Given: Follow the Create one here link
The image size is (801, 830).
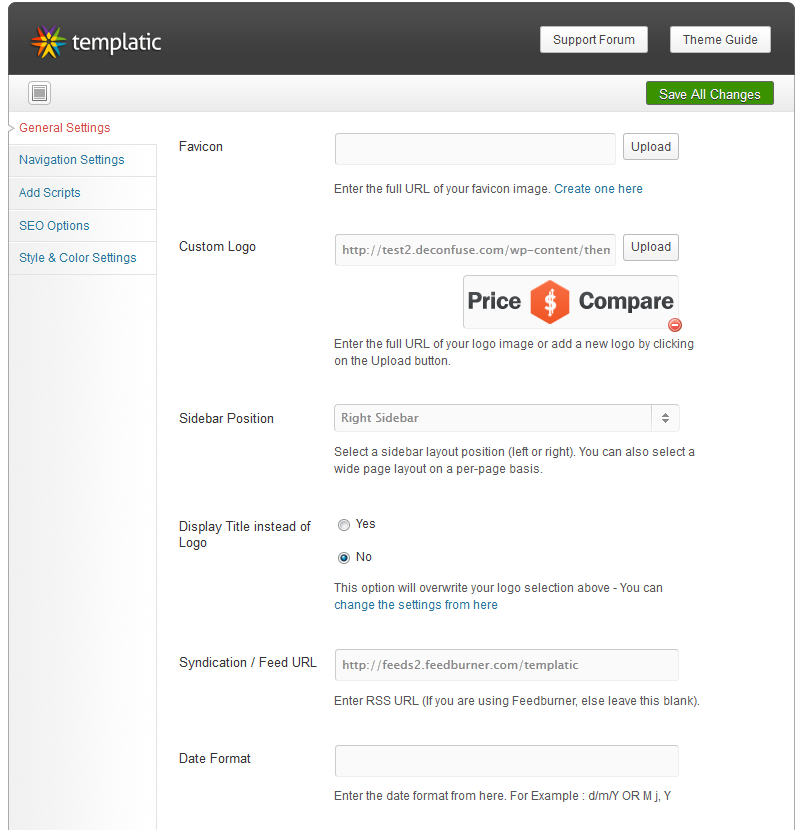Looking at the screenshot, I should click(598, 189).
